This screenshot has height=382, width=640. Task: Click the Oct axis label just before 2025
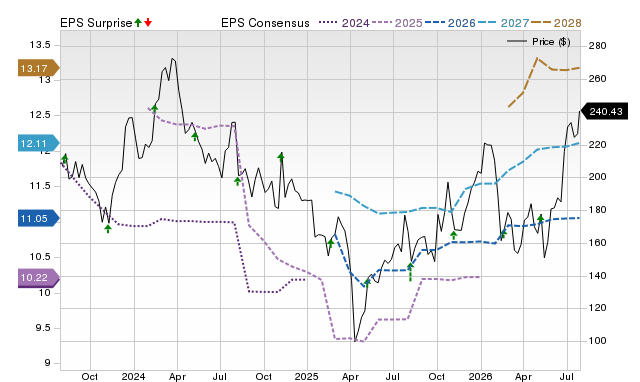pos(264,376)
